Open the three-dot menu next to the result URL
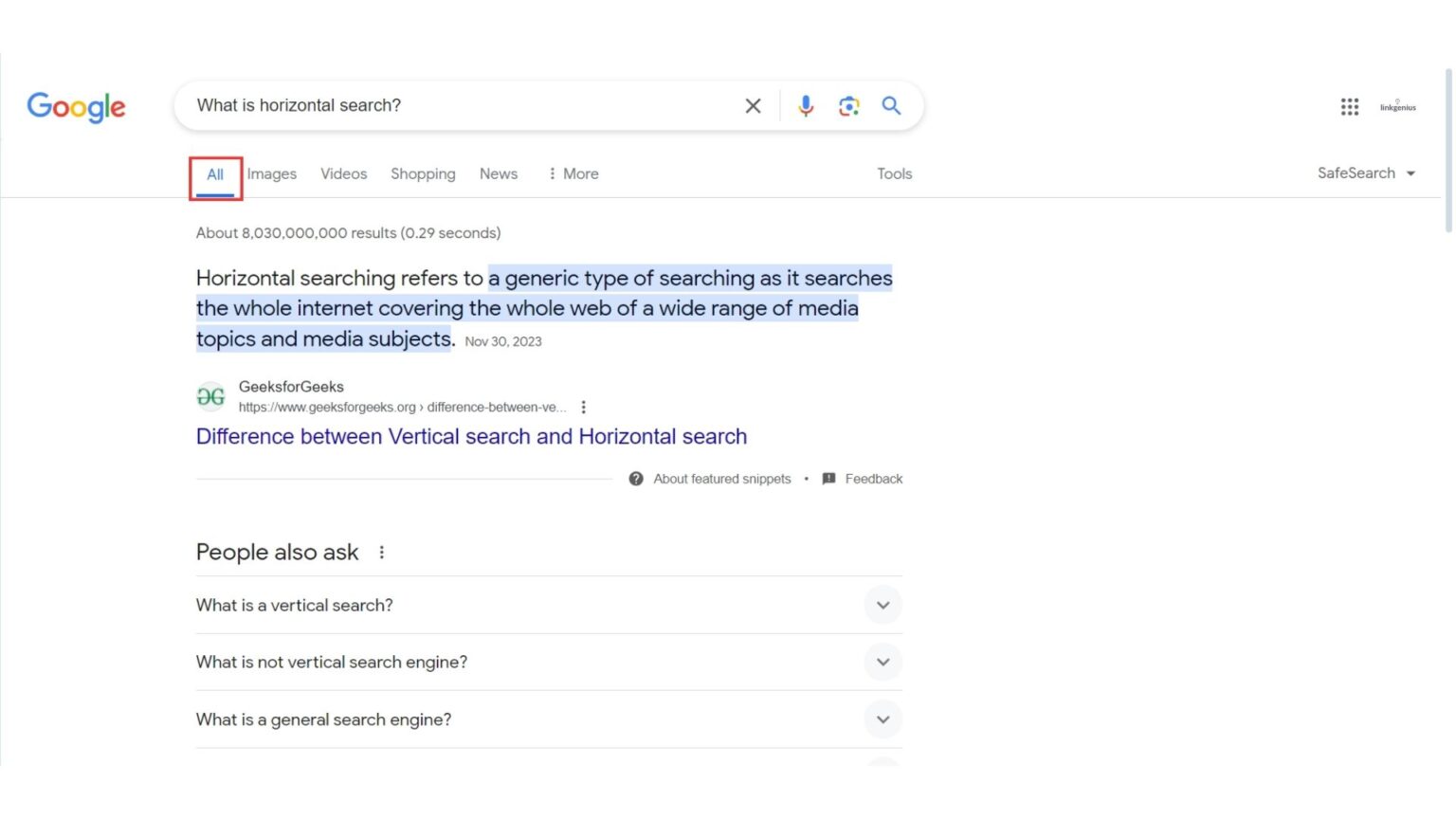This screenshot has width=1456, height=819. coord(584,406)
